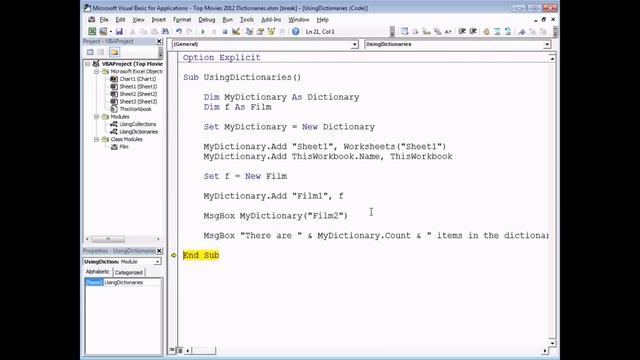
Task: Click the View Microsoft Excel icon
Action: tap(92, 31)
